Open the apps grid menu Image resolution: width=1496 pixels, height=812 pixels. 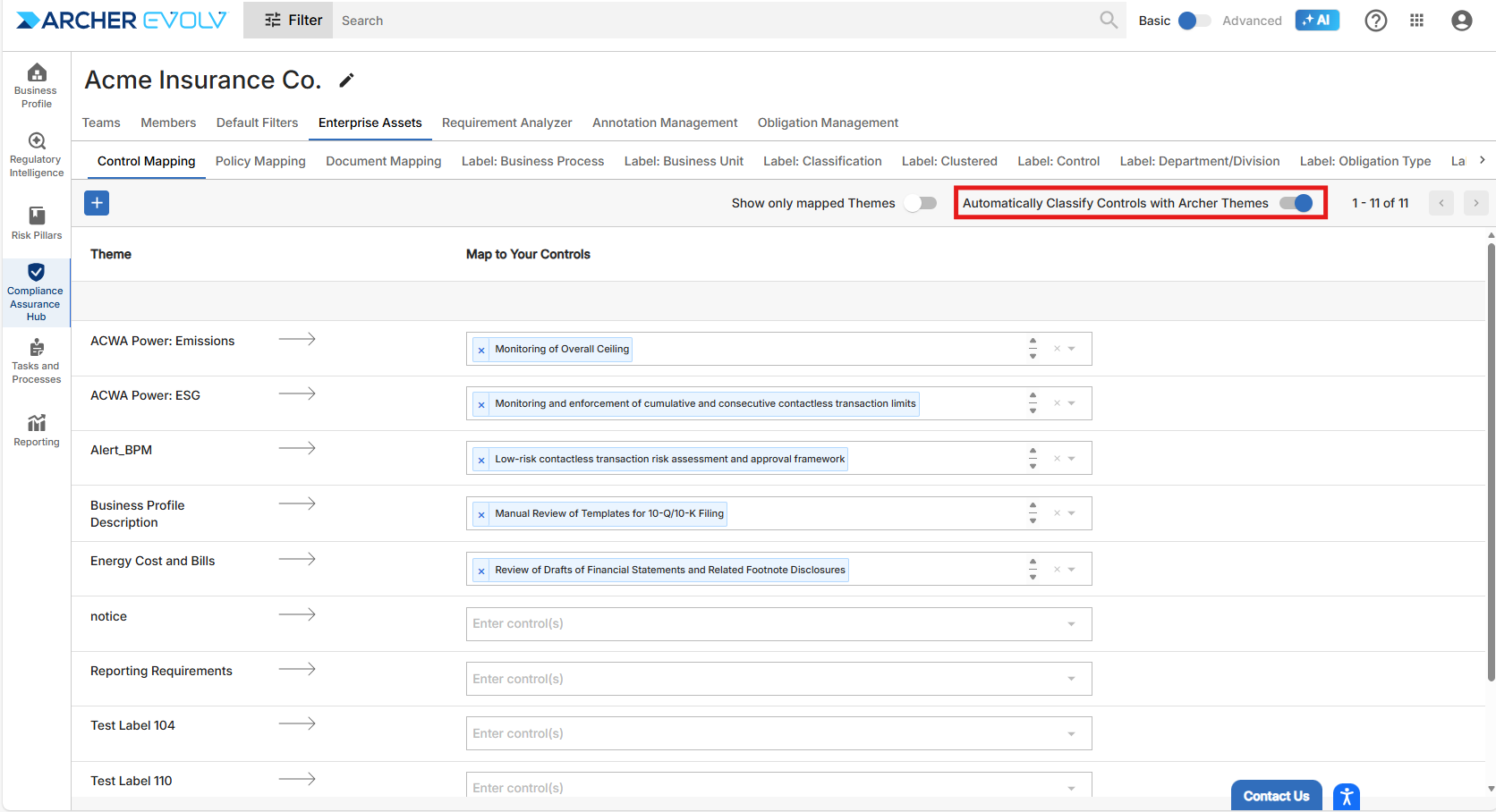coord(1416,21)
